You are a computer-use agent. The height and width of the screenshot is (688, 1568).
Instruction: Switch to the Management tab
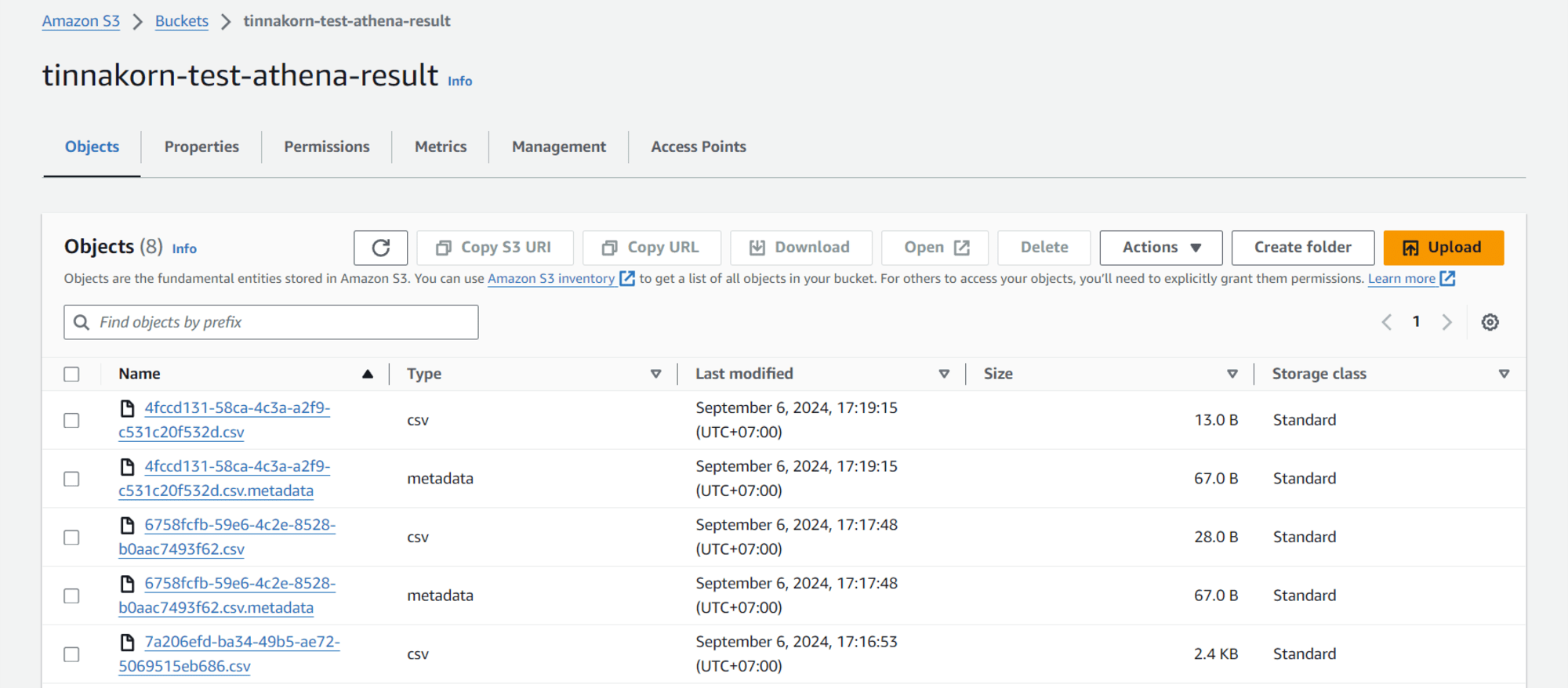click(559, 147)
